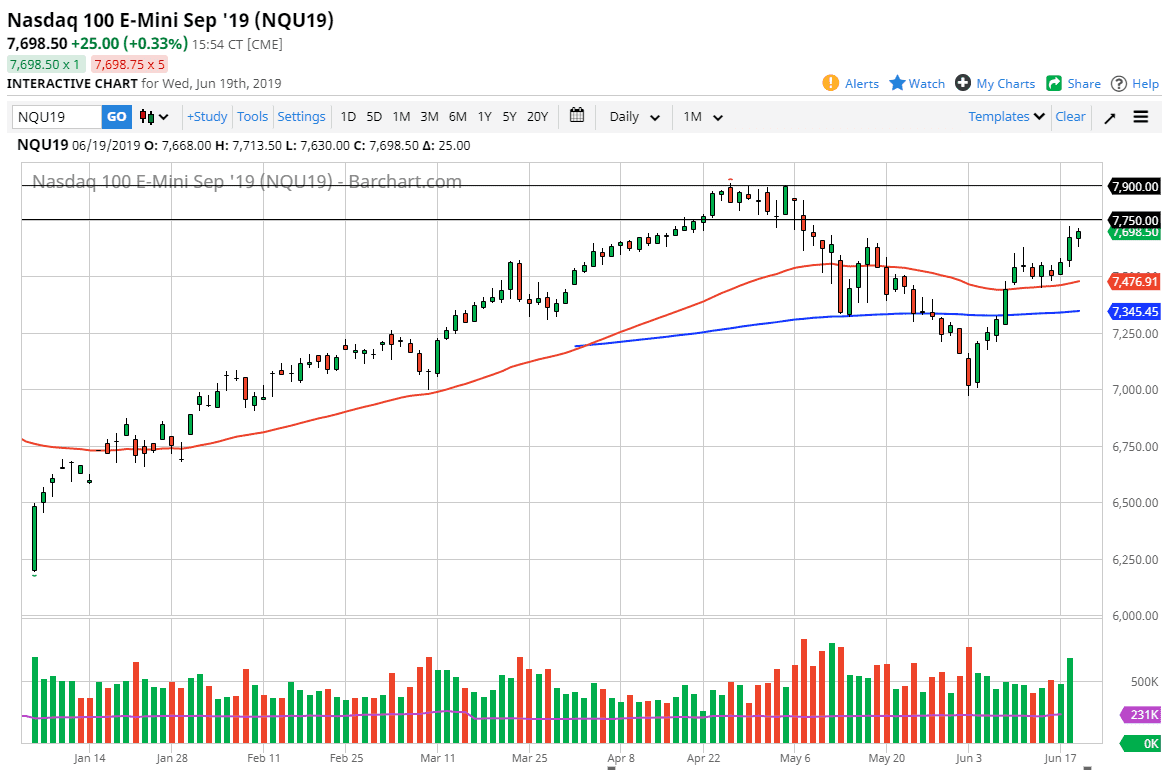This screenshot has width=1162, height=770.
Task: Click the Watch star icon
Action: (x=916, y=83)
